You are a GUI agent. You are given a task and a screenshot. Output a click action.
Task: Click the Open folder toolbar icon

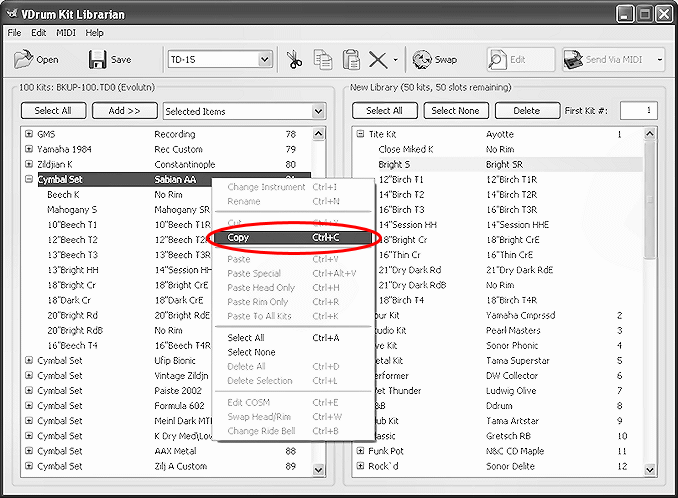[23, 60]
